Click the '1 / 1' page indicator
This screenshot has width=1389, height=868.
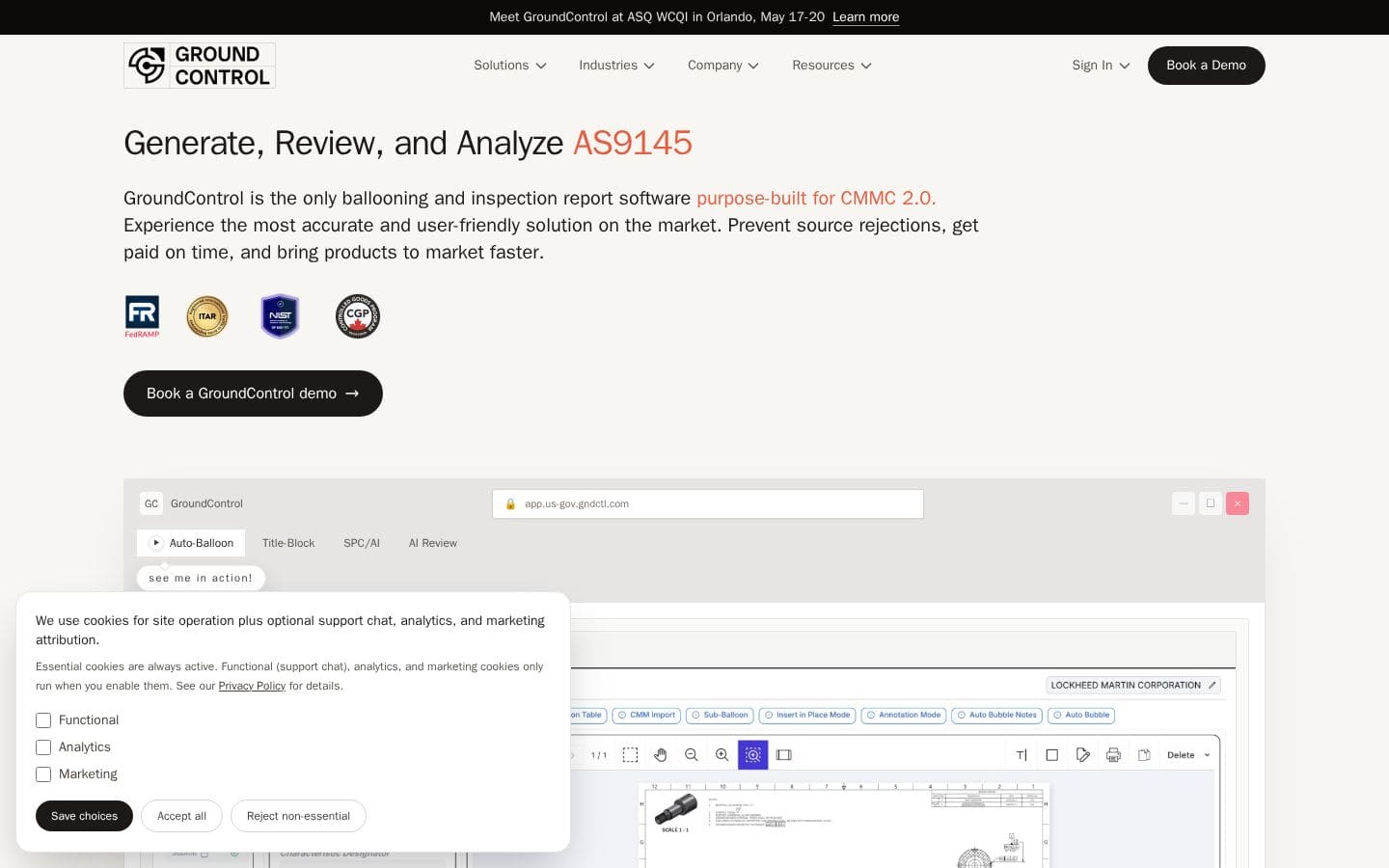click(x=599, y=755)
